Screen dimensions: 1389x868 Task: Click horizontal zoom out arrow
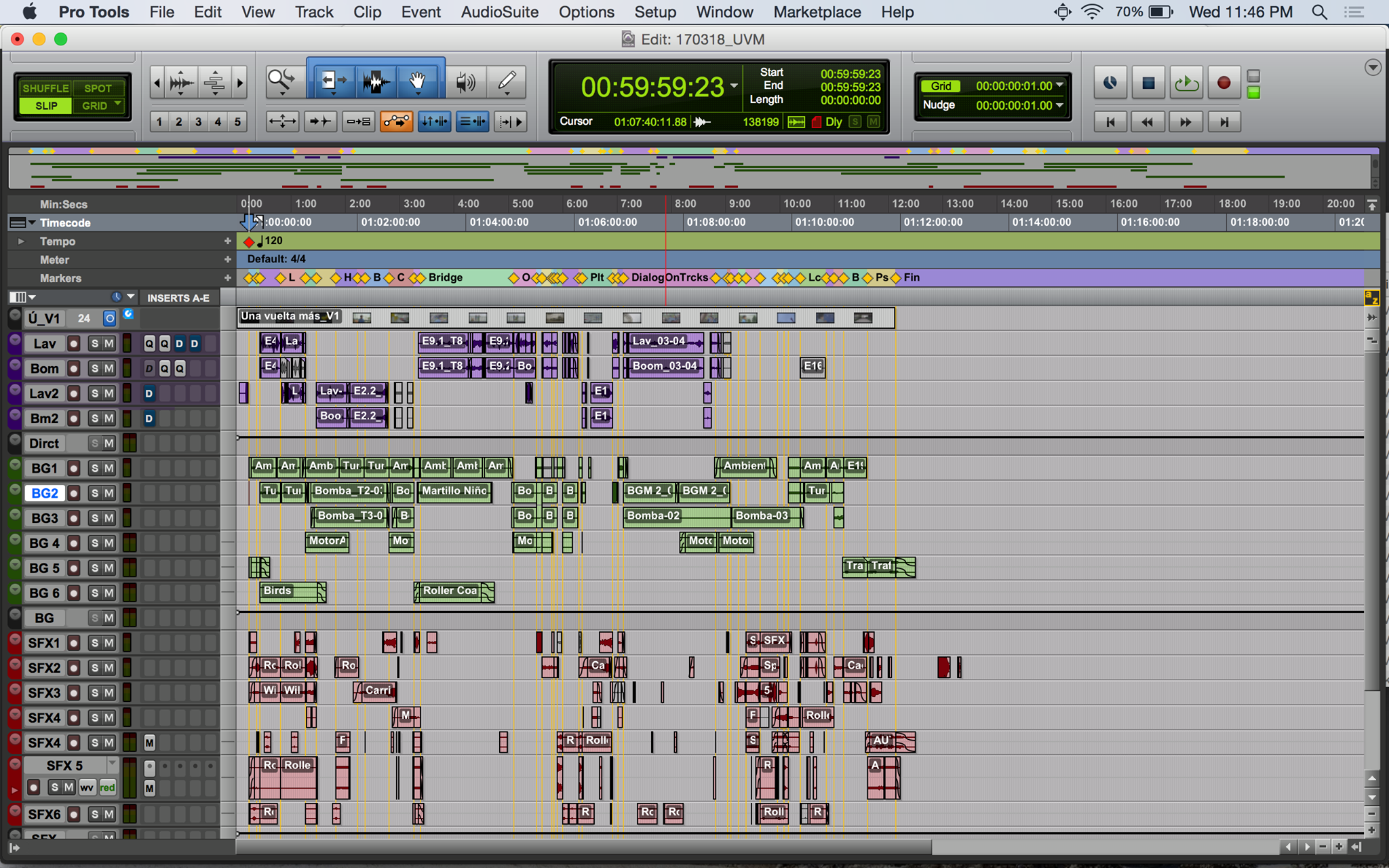point(157,83)
